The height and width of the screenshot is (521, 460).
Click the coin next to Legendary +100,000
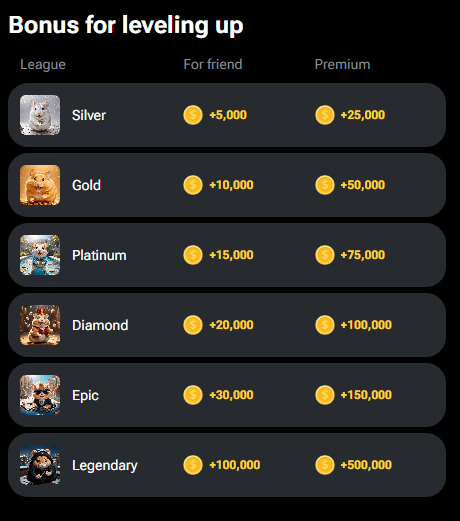193,465
